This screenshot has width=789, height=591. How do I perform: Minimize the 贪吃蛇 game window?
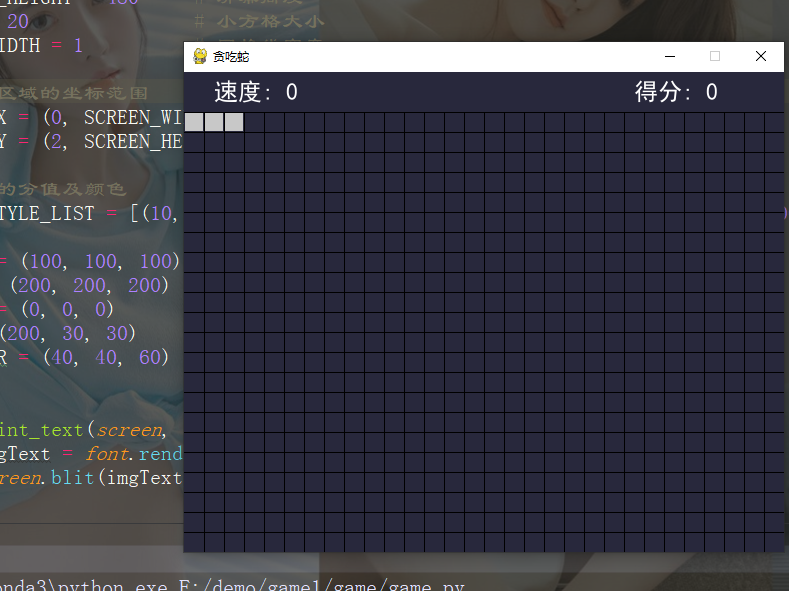tap(670, 56)
